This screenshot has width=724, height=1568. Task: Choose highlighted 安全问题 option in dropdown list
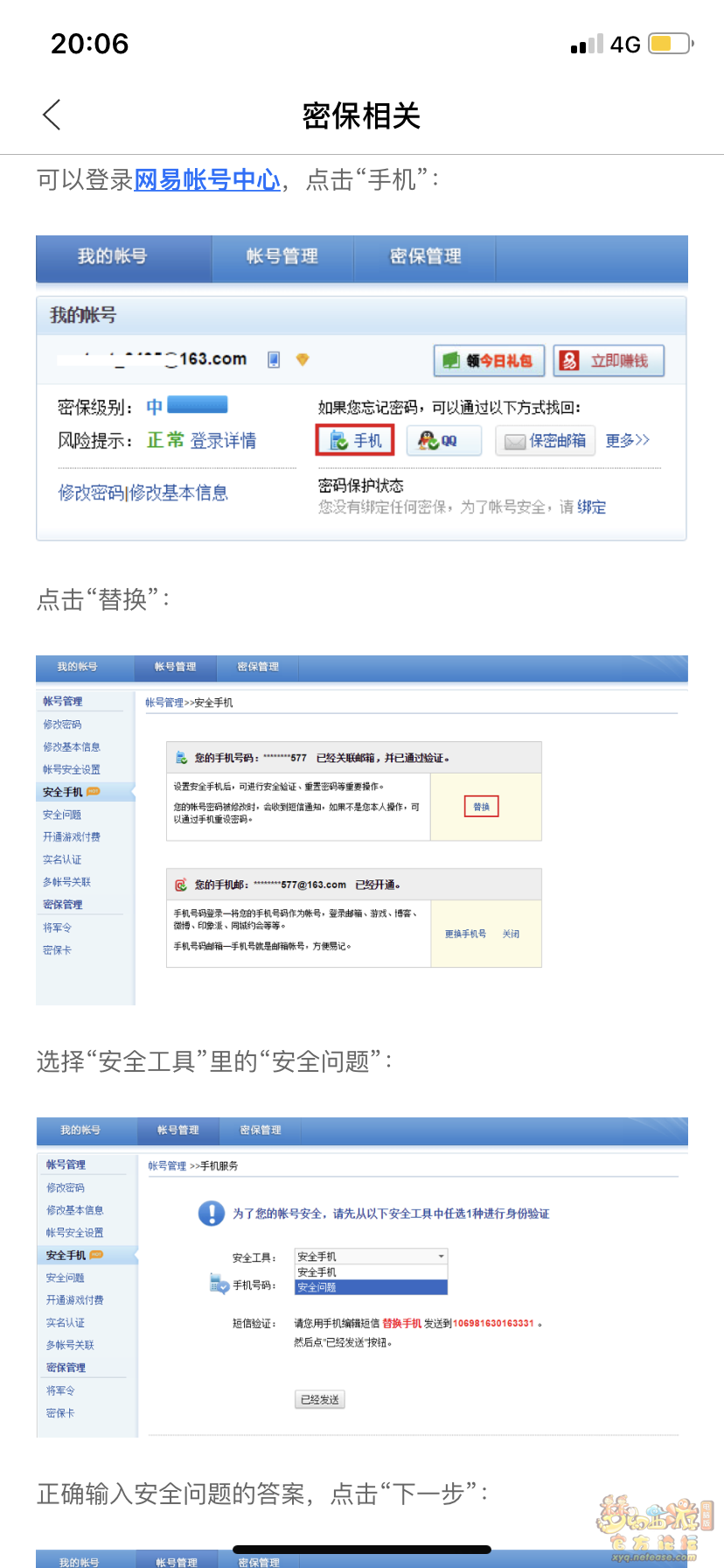click(x=371, y=1287)
